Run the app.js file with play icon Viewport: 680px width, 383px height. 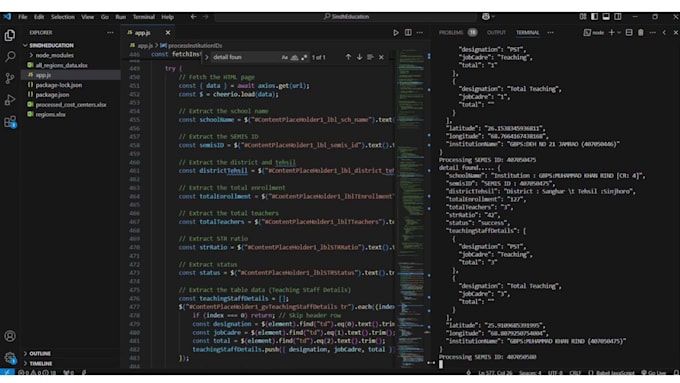[396, 33]
